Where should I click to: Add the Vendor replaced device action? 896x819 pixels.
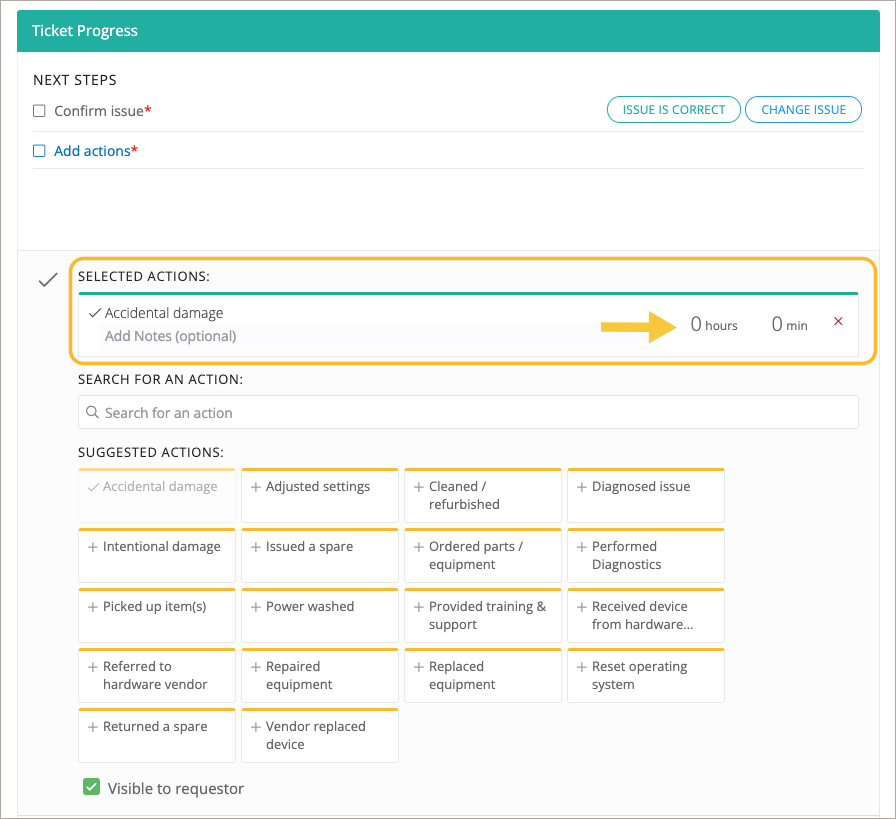tap(319, 736)
